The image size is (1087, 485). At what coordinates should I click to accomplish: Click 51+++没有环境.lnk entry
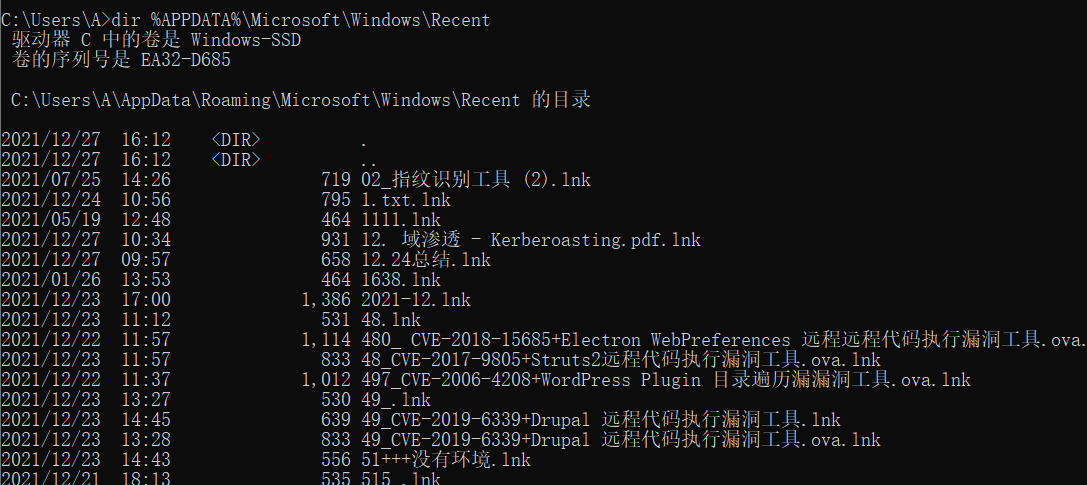(446, 460)
